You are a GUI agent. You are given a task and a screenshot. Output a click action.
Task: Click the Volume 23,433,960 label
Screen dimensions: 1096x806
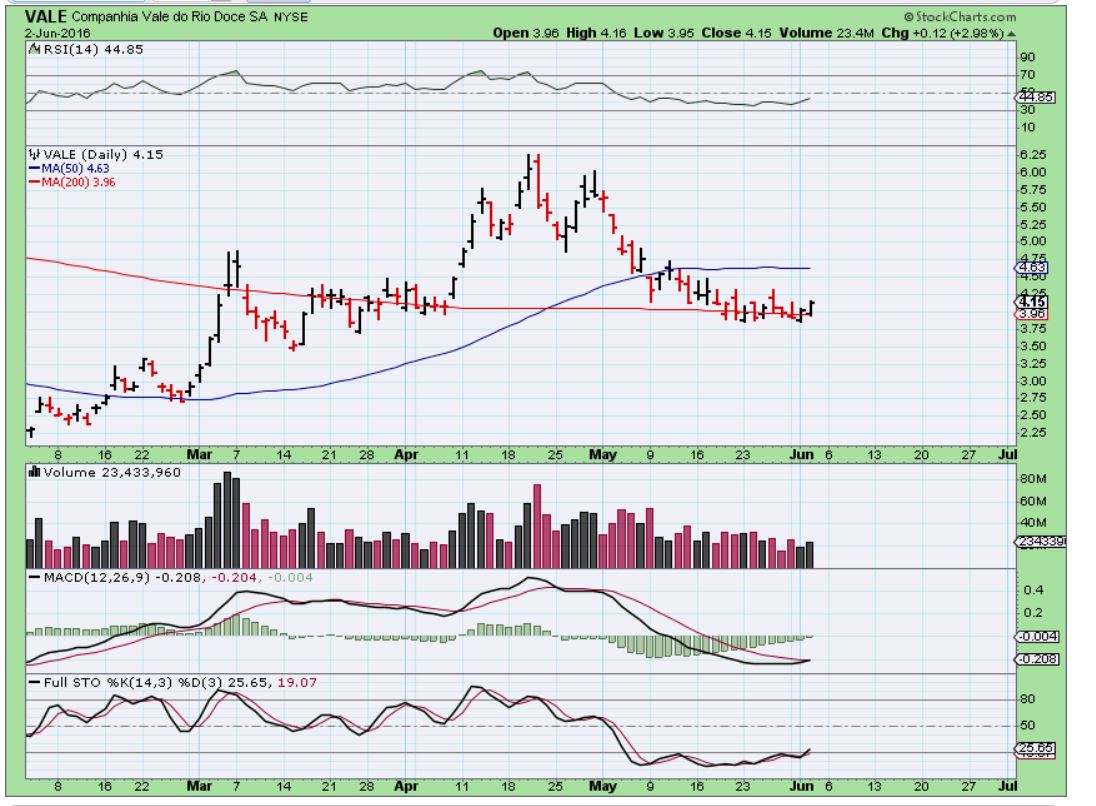[112, 473]
